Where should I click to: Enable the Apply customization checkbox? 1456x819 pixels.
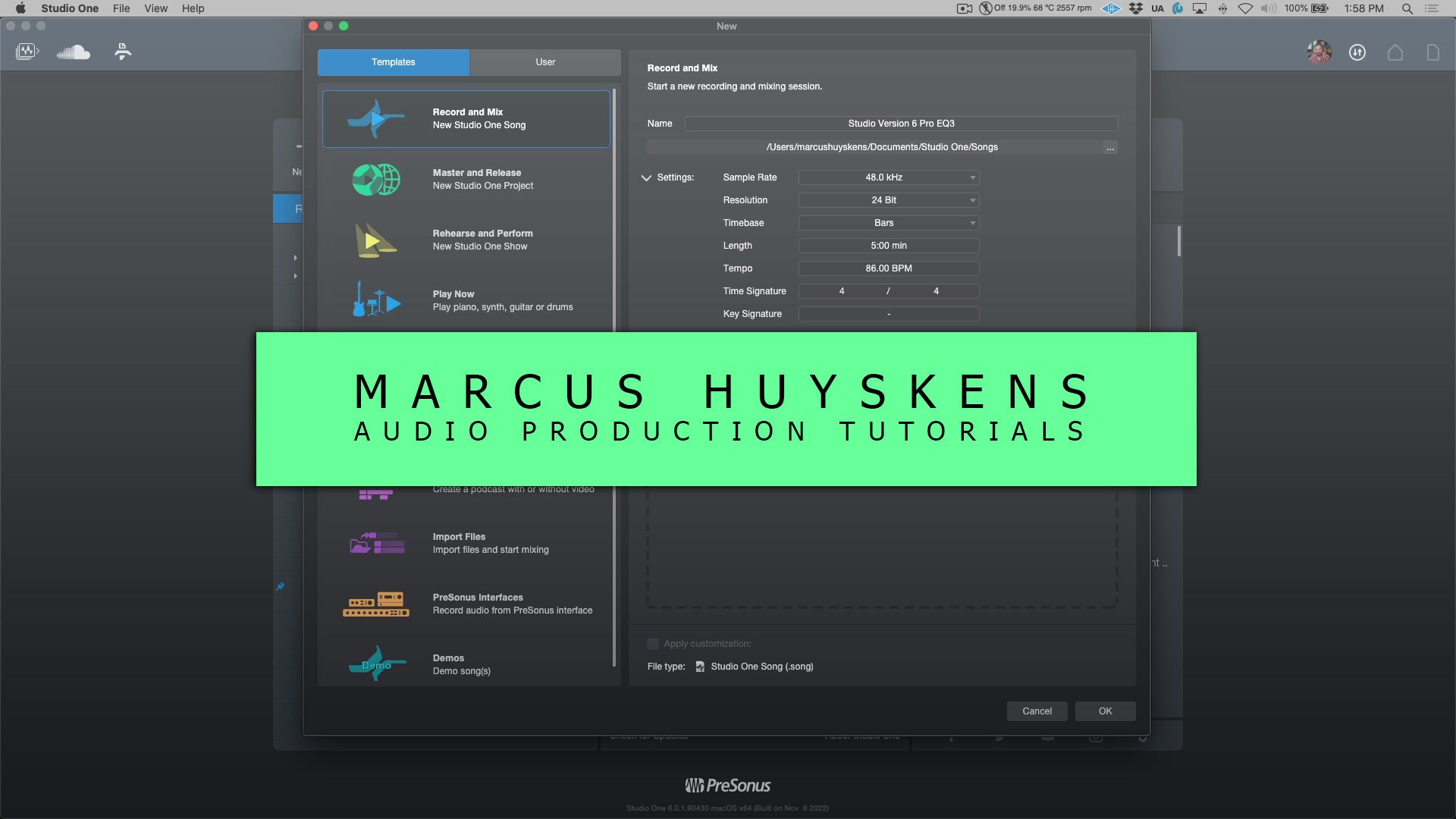tap(653, 644)
